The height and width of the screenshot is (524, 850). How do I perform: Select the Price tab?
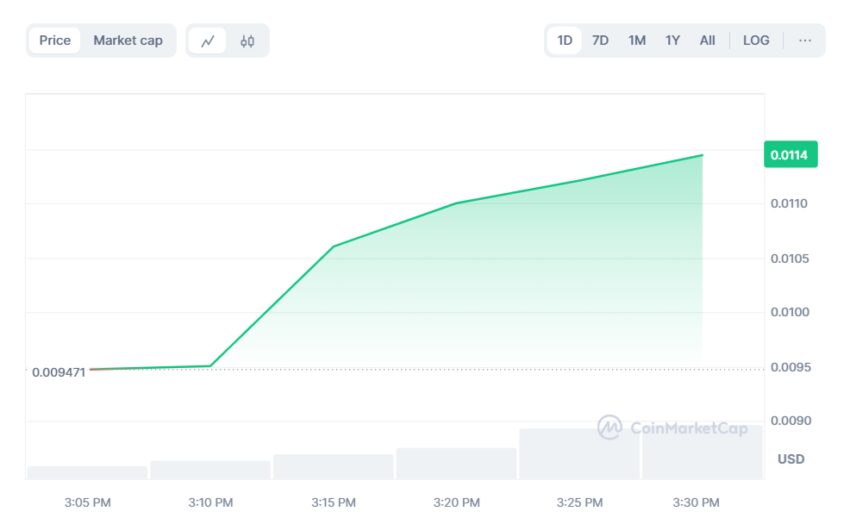pos(55,41)
